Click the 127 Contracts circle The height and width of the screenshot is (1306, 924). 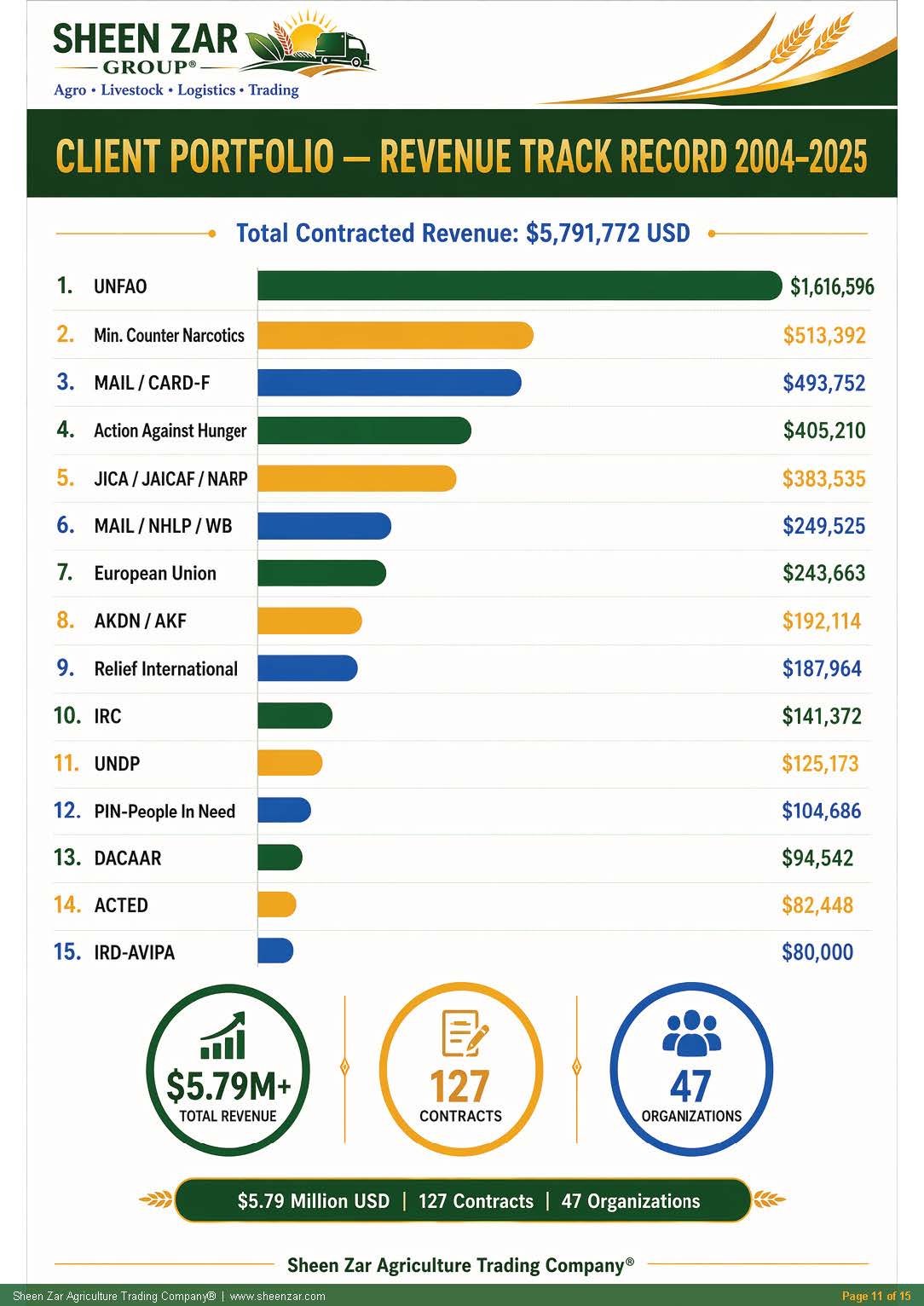460,1071
